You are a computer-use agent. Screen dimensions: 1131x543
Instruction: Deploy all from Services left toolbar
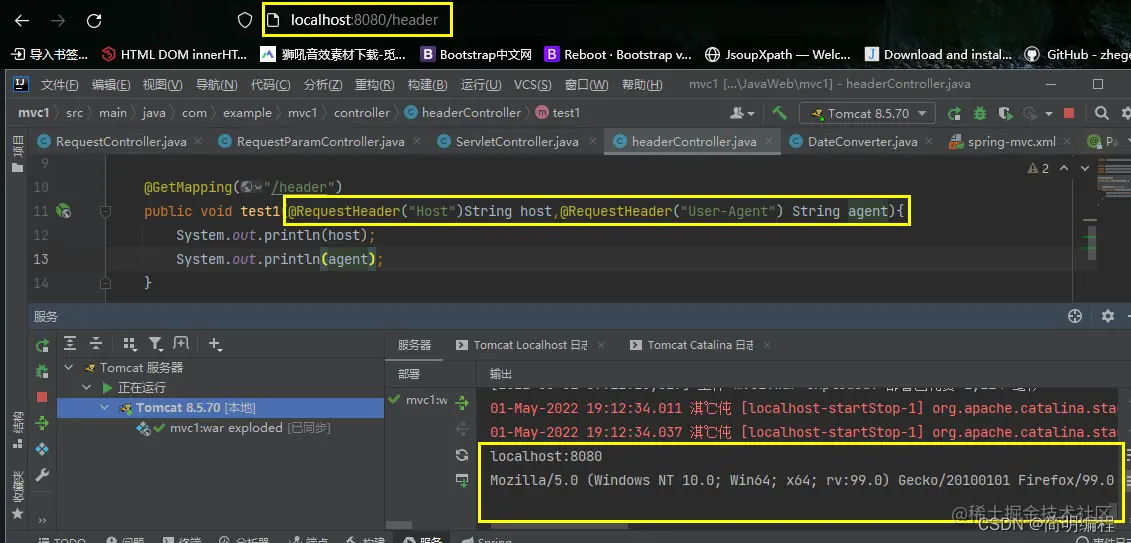(x=42, y=423)
